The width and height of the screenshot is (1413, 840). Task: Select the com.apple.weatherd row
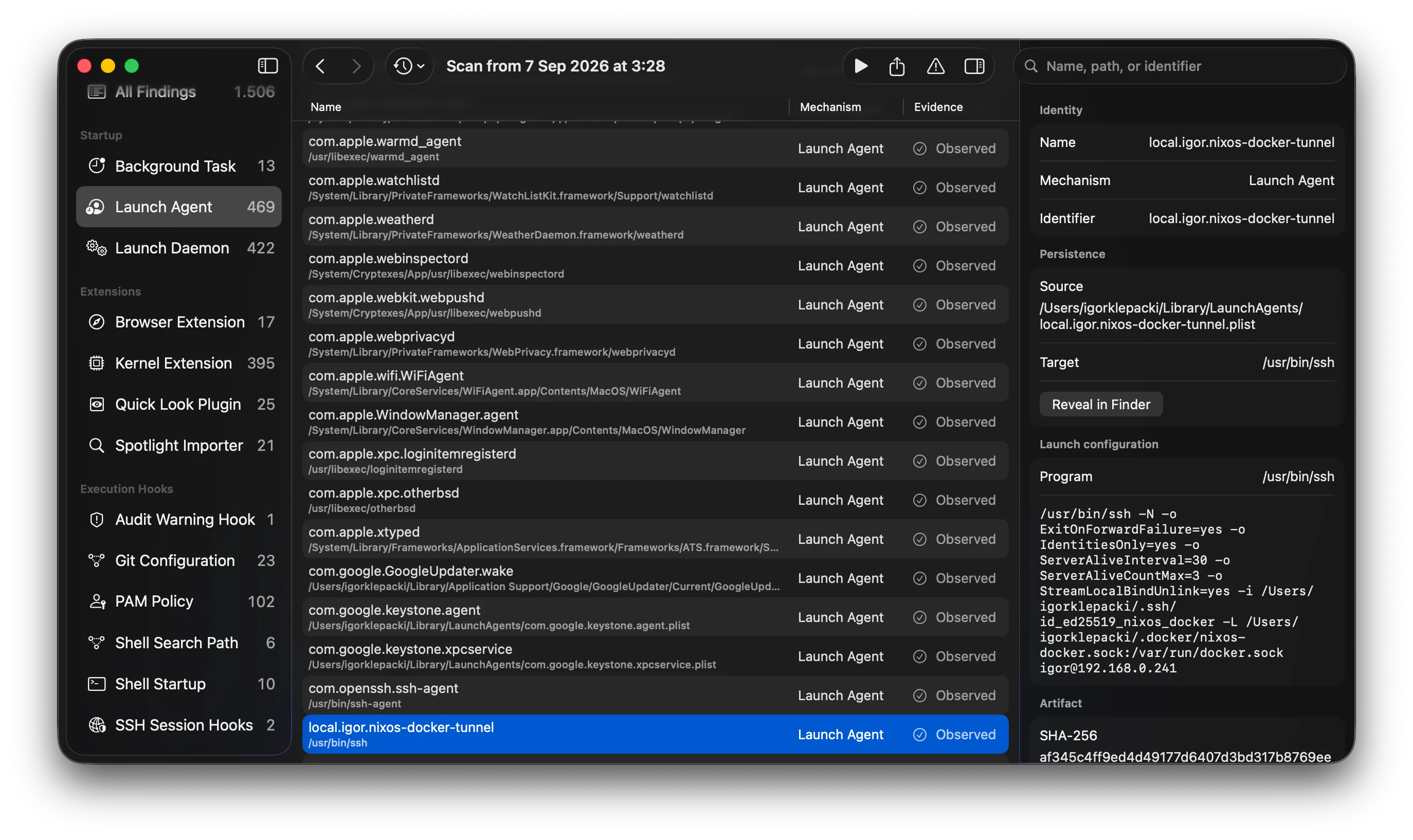click(x=655, y=226)
